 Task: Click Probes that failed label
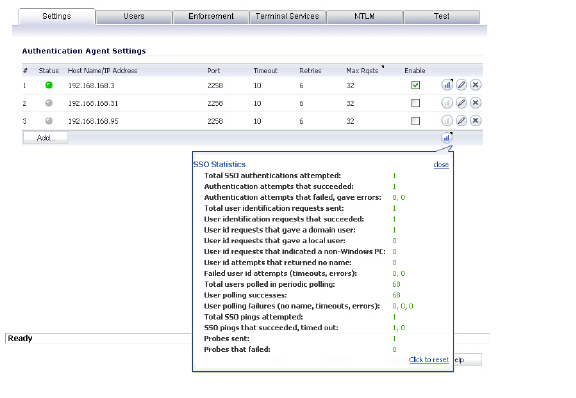(x=237, y=349)
